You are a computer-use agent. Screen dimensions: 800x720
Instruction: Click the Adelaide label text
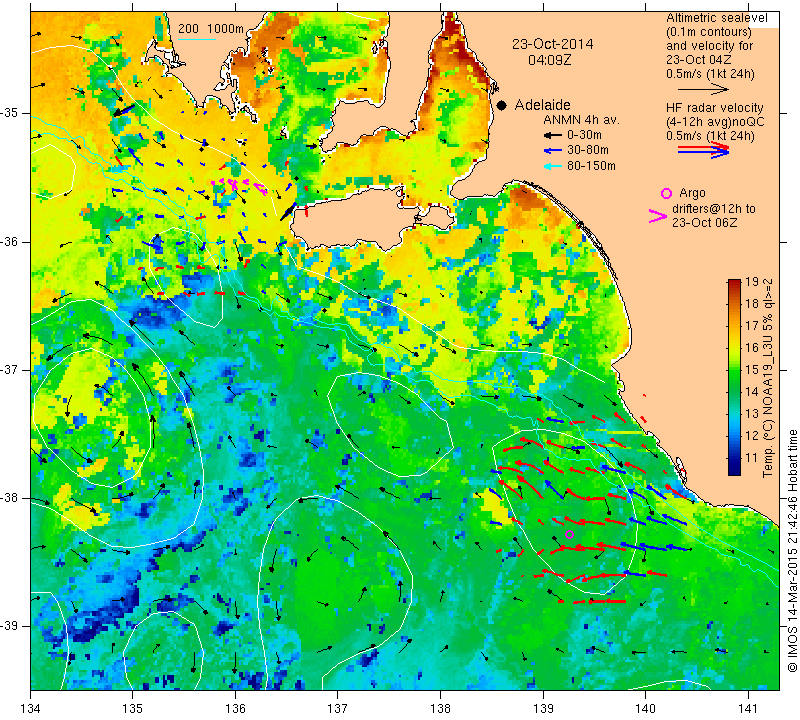coord(542,105)
